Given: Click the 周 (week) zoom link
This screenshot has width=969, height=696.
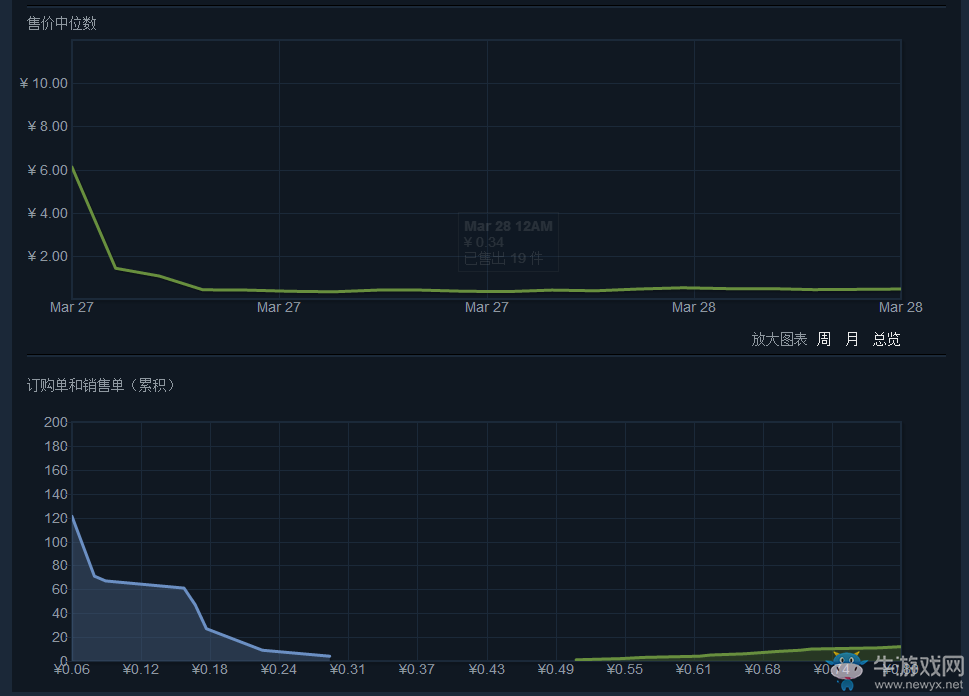Looking at the screenshot, I should click(823, 339).
